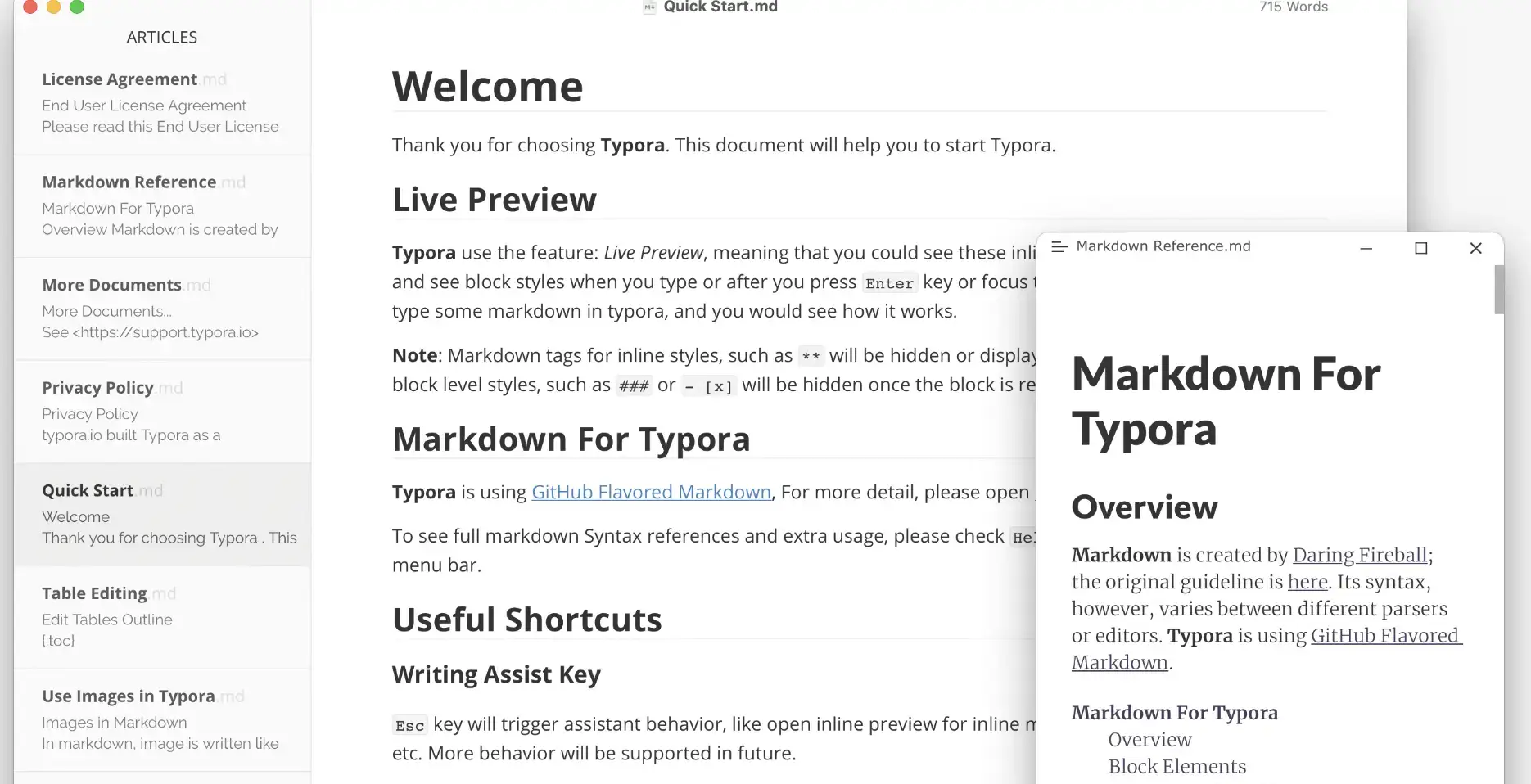Click the Markdown file icon beside Quick Start.md
Viewport: 1531px width, 784px height.
648,7
